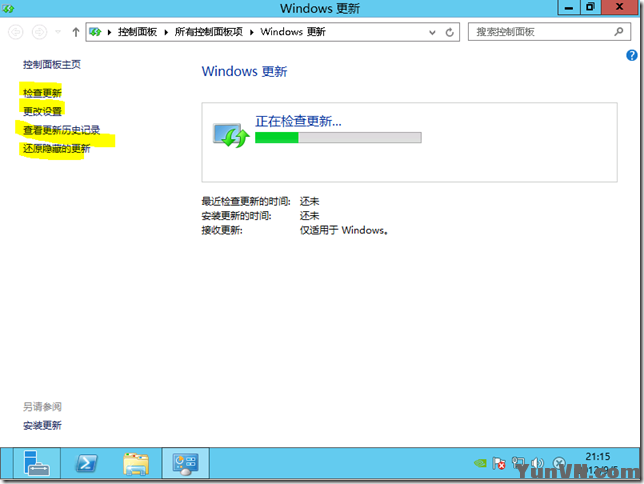
Task: Open help with the blue question mark
Action: [x=632, y=55]
